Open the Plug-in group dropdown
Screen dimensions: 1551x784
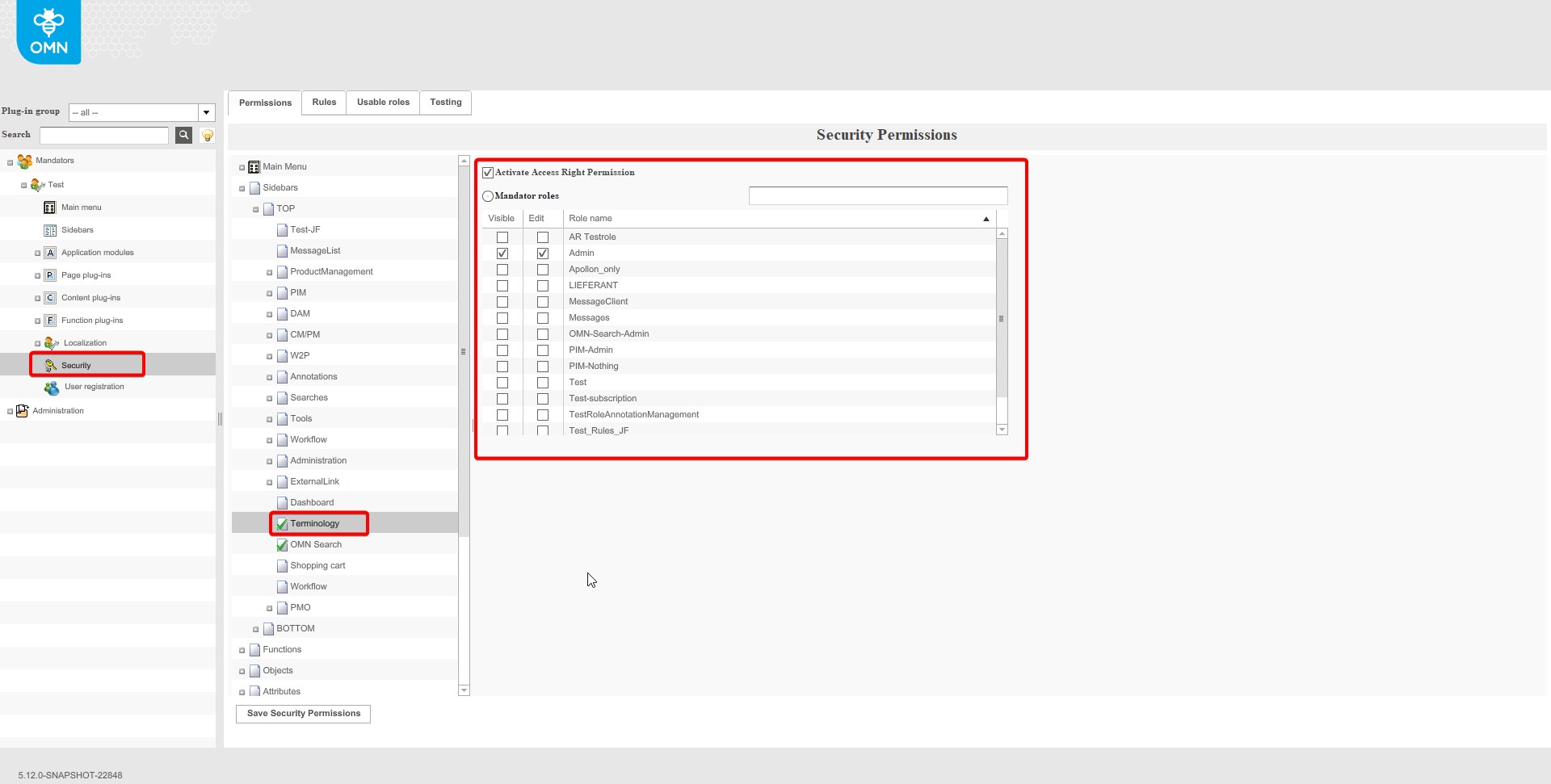coord(207,112)
